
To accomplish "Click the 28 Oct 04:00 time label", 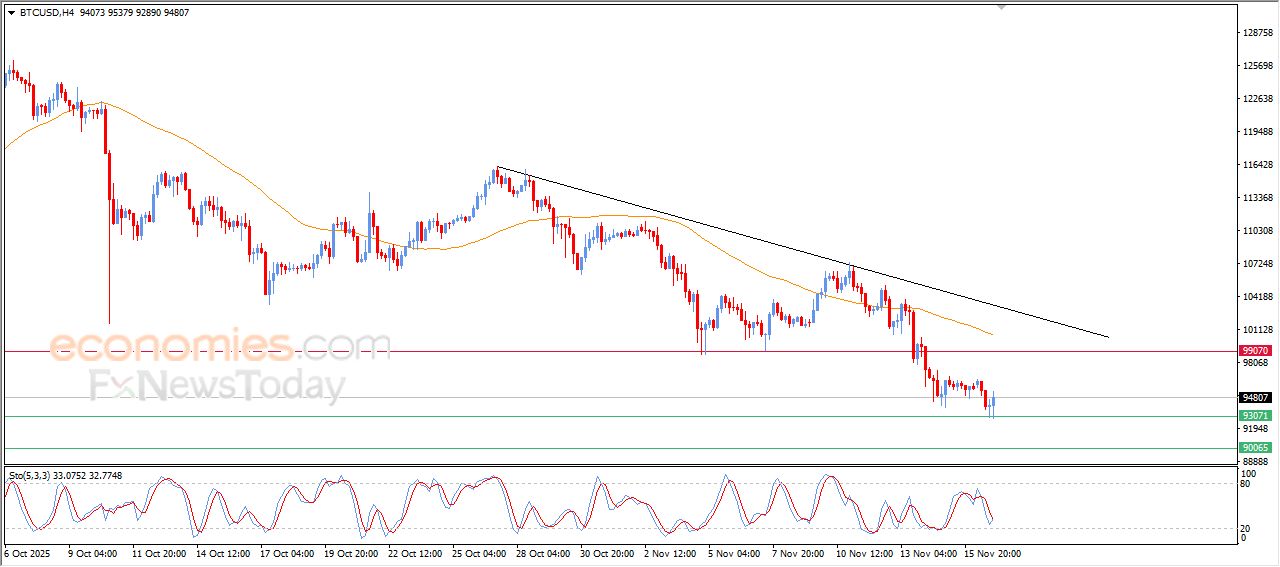I will [x=544, y=553].
